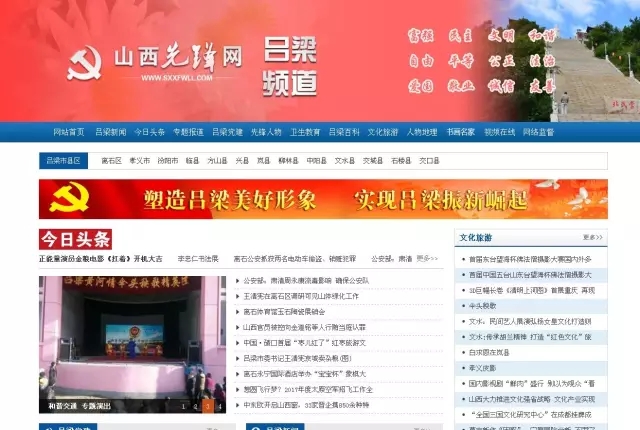
Task: Open 人物地理 navigation item
Action: (x=422, y=132)
